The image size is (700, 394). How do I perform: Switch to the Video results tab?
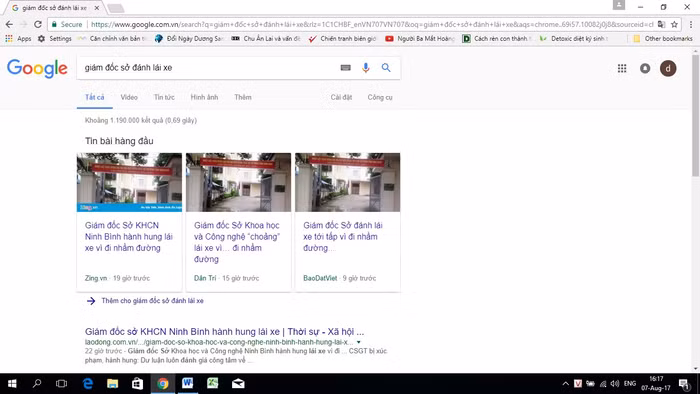pyautogui.click(x=129, y=97)
